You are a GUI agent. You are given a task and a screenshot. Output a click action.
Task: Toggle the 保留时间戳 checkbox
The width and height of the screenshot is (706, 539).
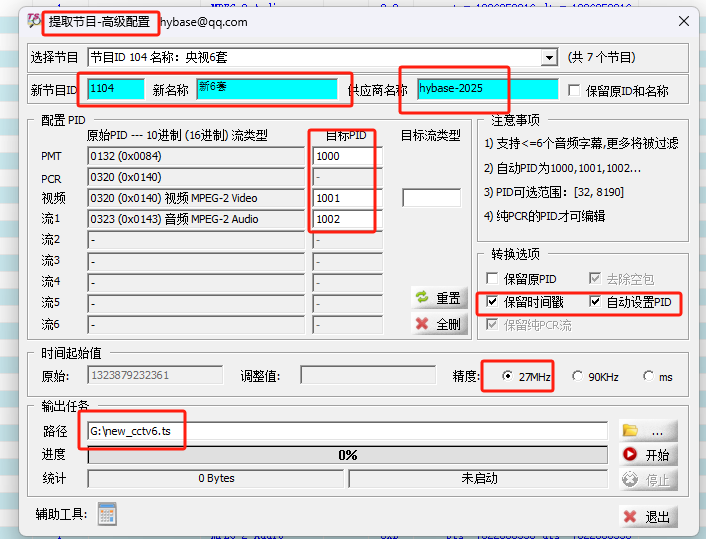click(x=492, y=302)
